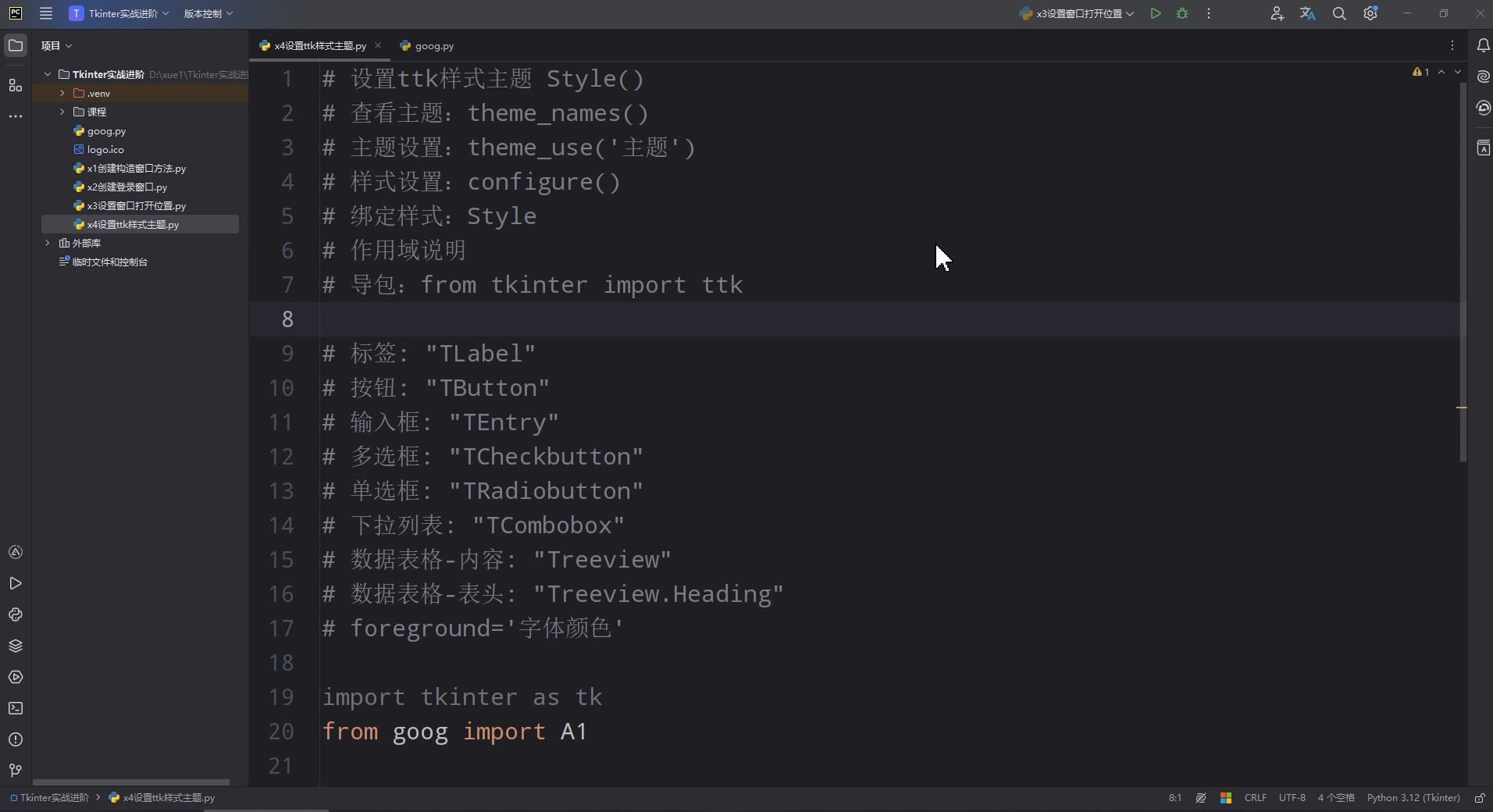1493x812 pixels.
Task: Toggle the Project tool window folder icon
Action: point(16,46)
